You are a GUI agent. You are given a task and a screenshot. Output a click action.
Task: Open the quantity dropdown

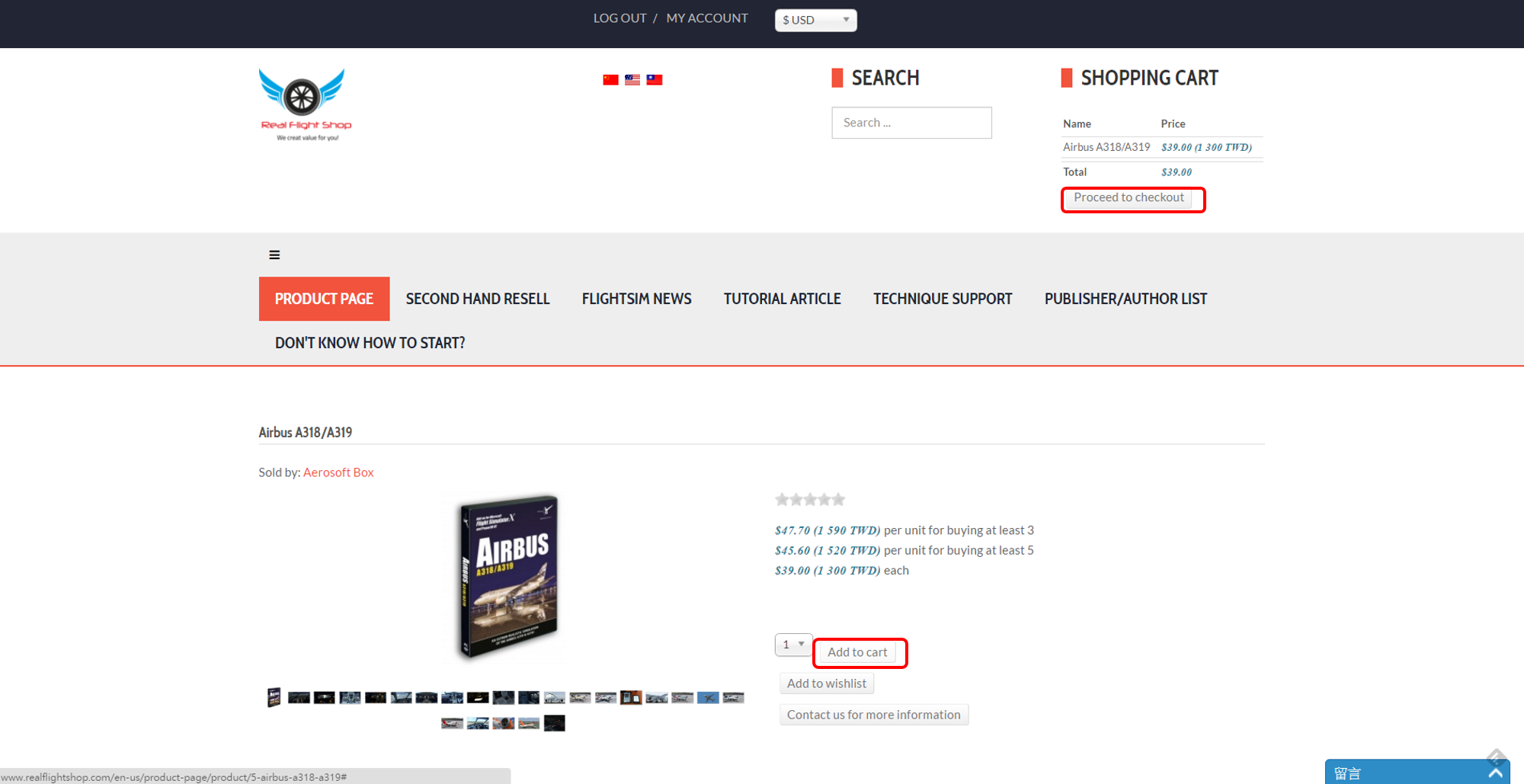793,645
